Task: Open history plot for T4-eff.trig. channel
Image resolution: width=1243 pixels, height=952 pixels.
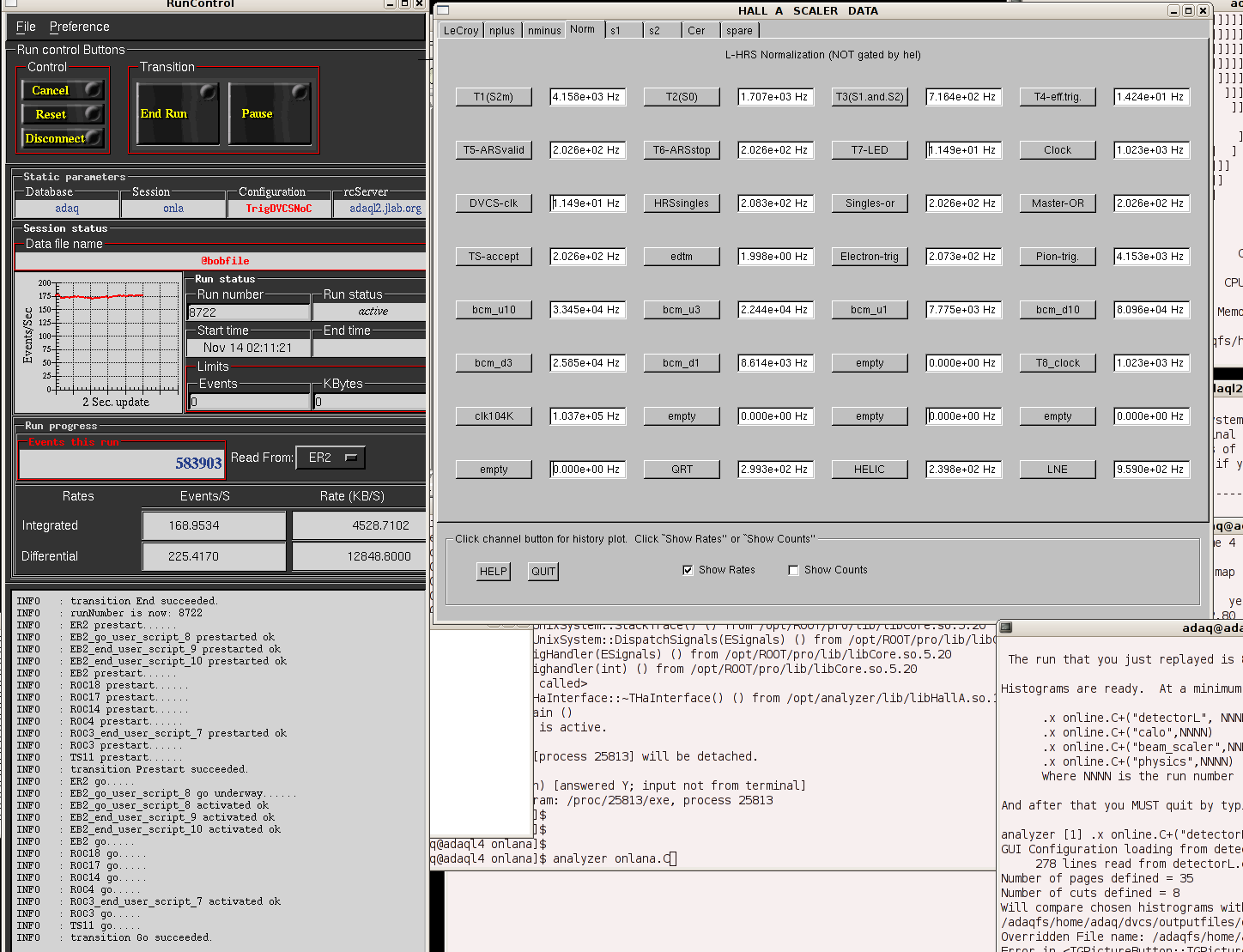Action: click(x=1058, y=97)
